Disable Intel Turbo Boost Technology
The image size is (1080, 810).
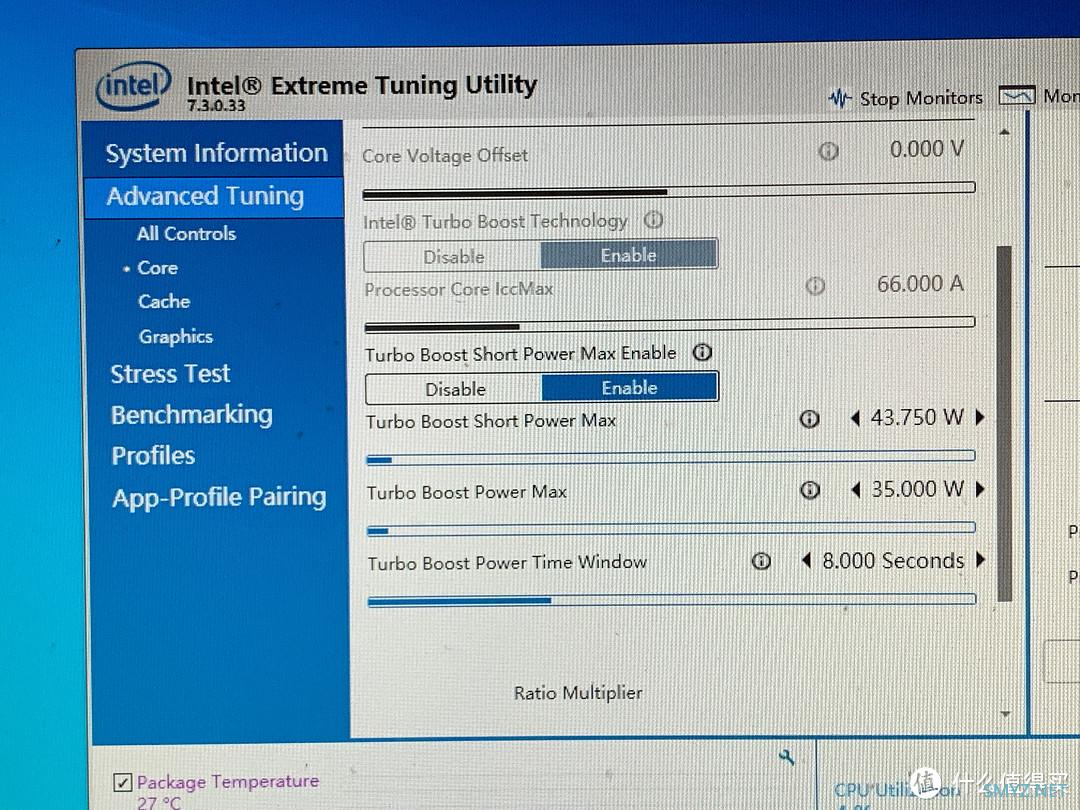tap(453, 257)
